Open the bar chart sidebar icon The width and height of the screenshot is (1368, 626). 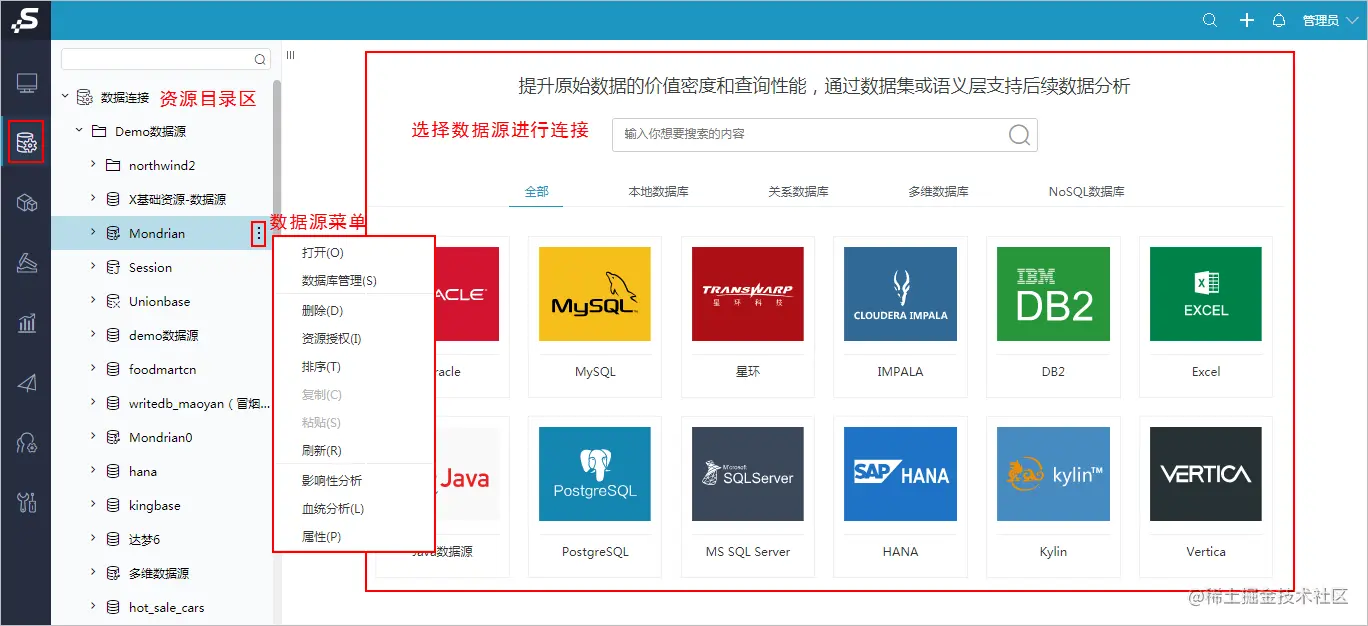(x=27, y=323)
